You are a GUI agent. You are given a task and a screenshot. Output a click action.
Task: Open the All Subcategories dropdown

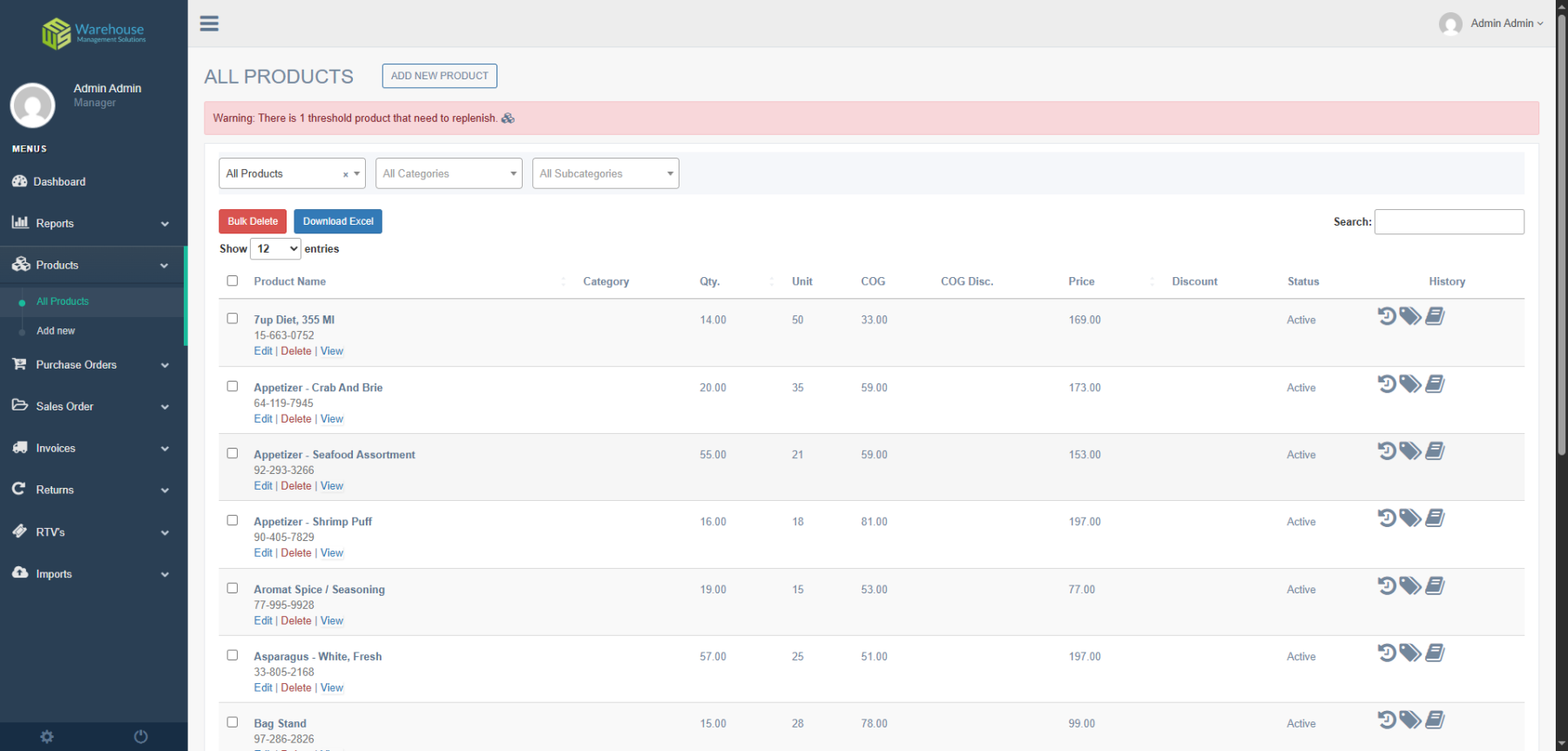(605, 173)
